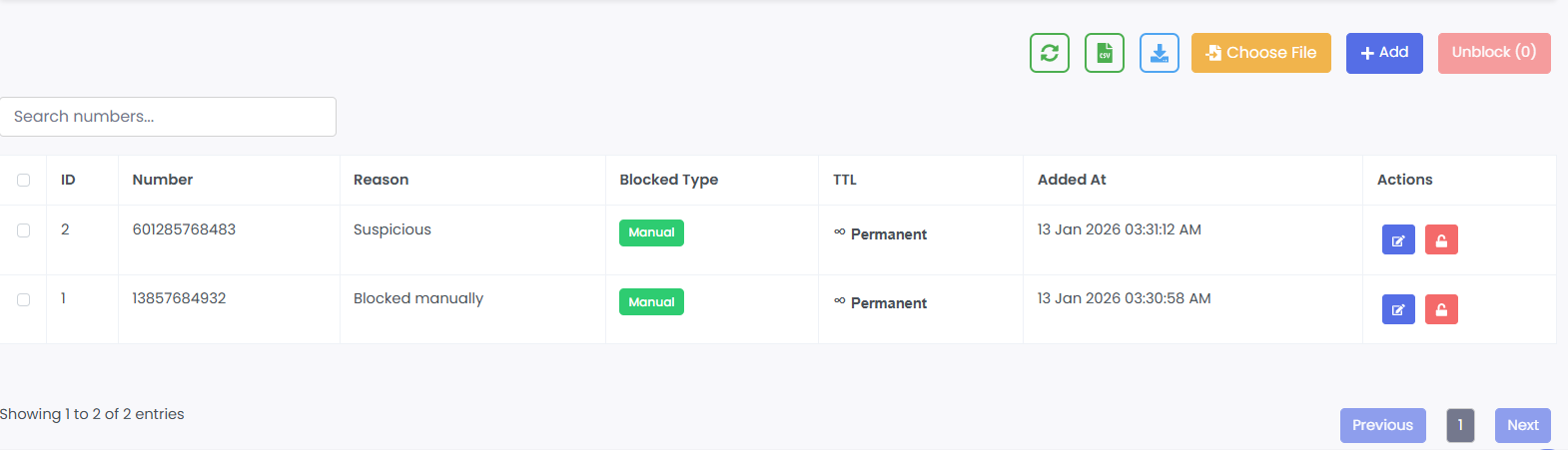Toggle the select-all checkbox in header
1568x450 pixels.
(x=24, y=181)
